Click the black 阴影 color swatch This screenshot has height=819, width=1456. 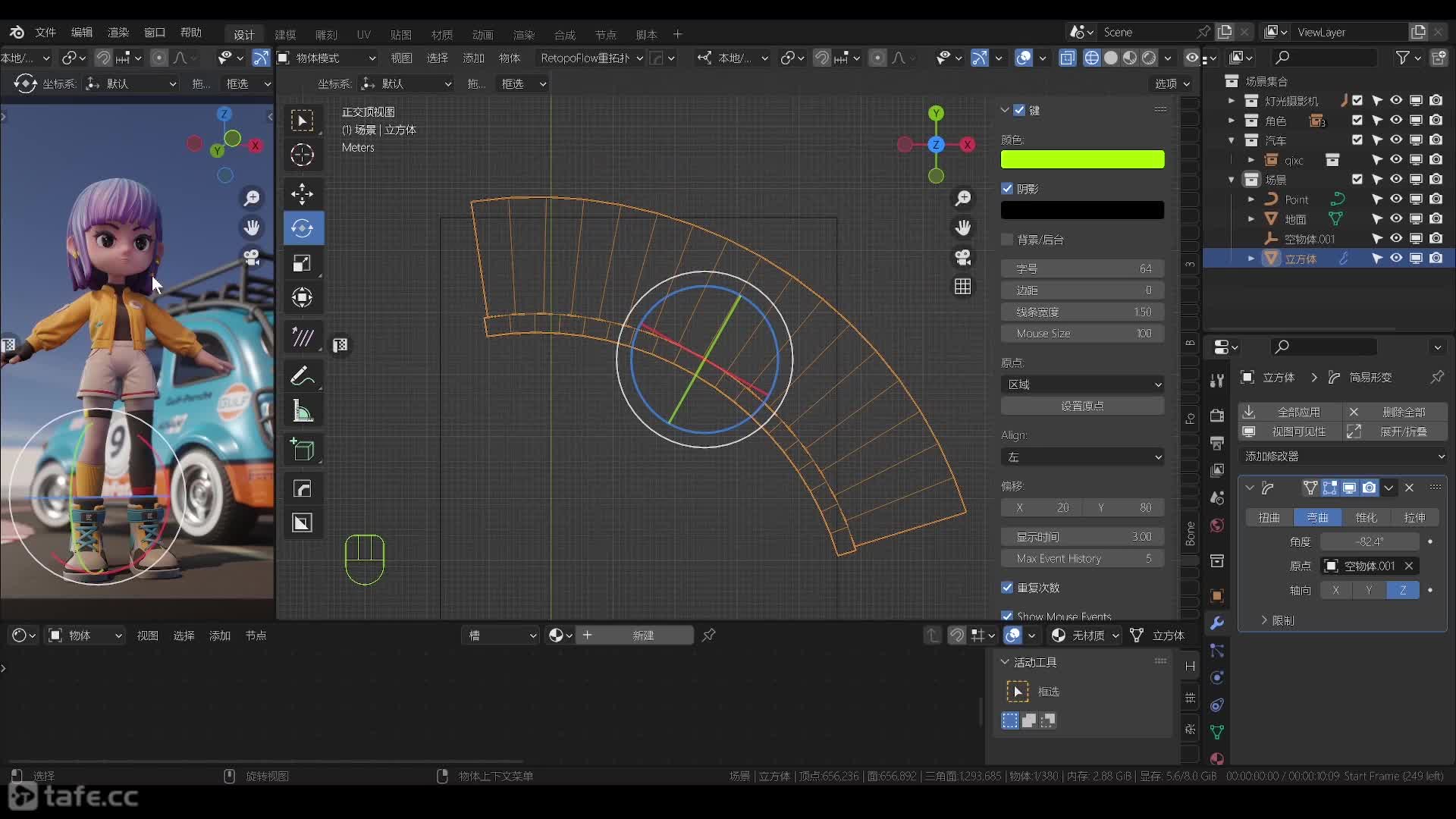1082,210
